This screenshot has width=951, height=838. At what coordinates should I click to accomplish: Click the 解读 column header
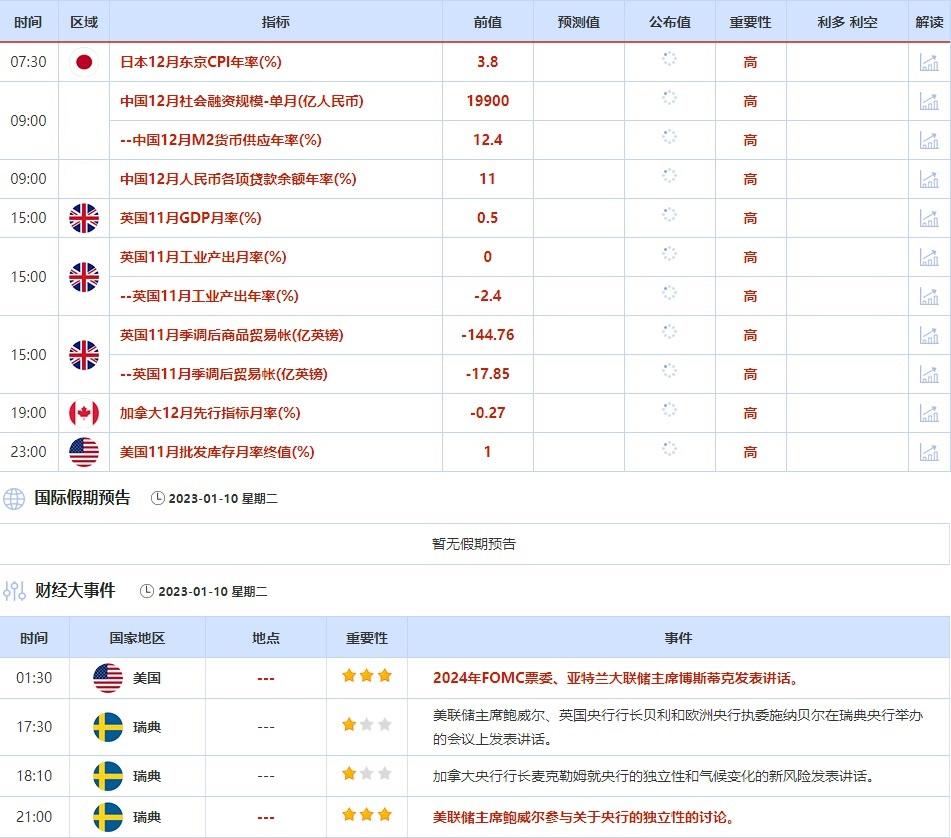point(929,22)
